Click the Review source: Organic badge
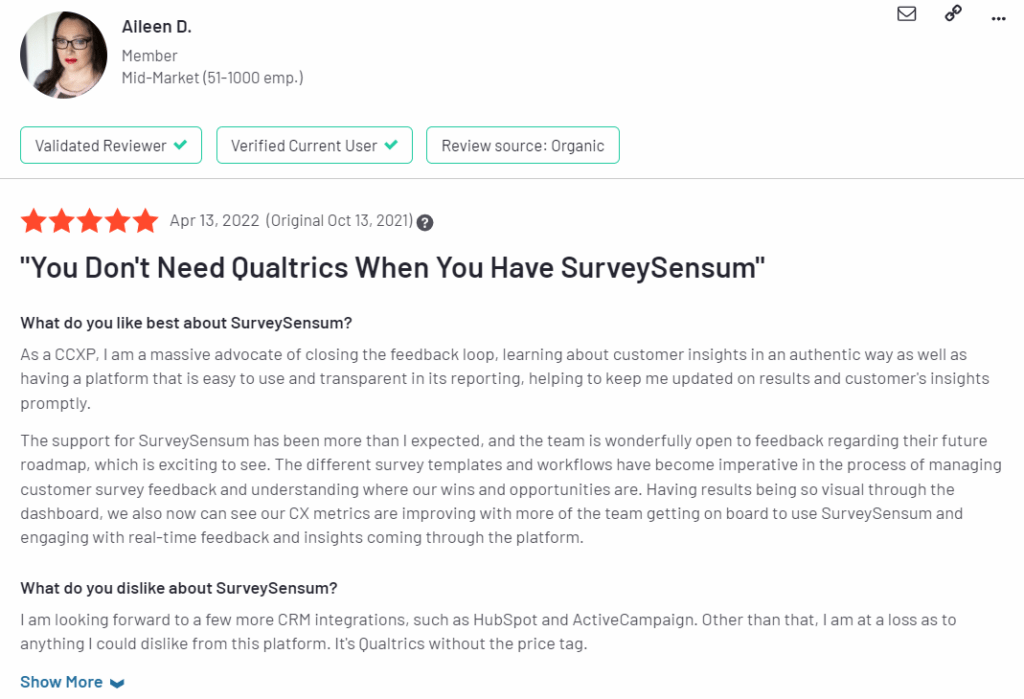Image resolution: width=1024 pixels, height=699 pixels. point(522,144)
